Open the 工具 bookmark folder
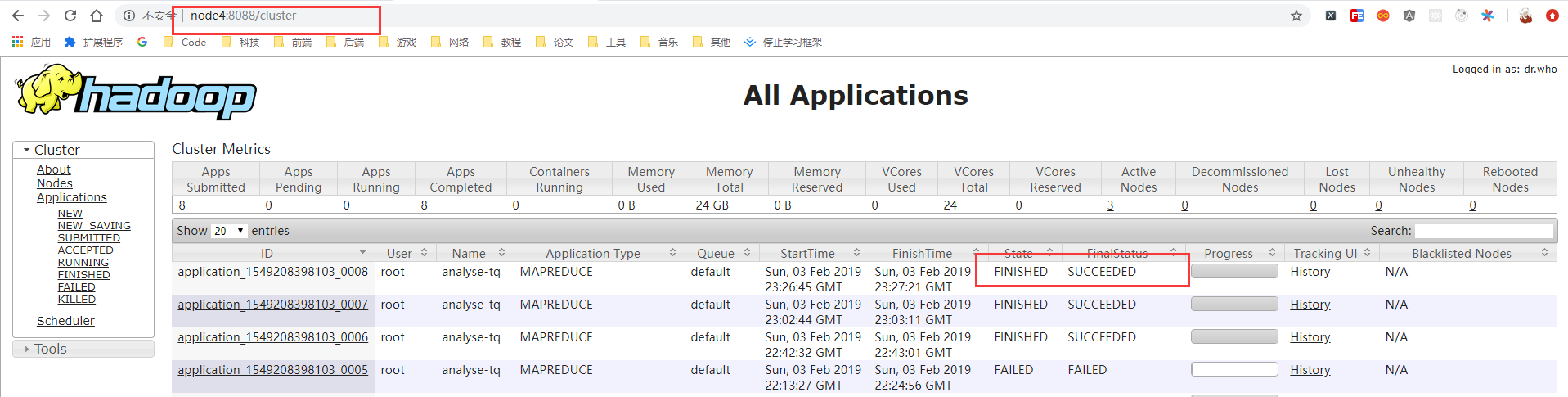The width and height of the screenshot is (1568, 397). 607,42
